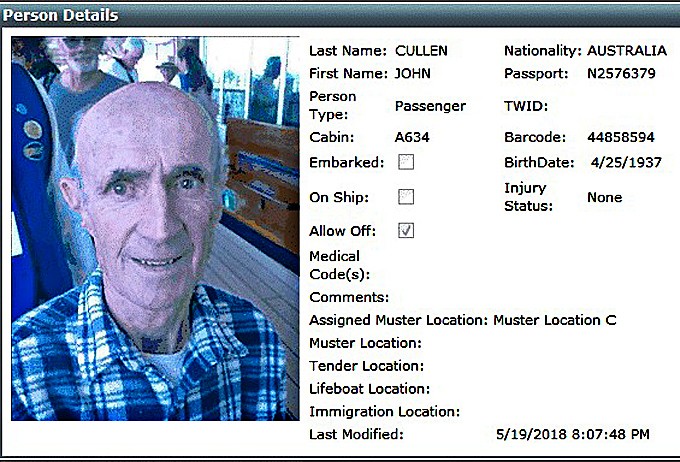Click the Person Details title bar
Image resolution: width=680 pixels, height=462 pixels.
click(340, 15)
